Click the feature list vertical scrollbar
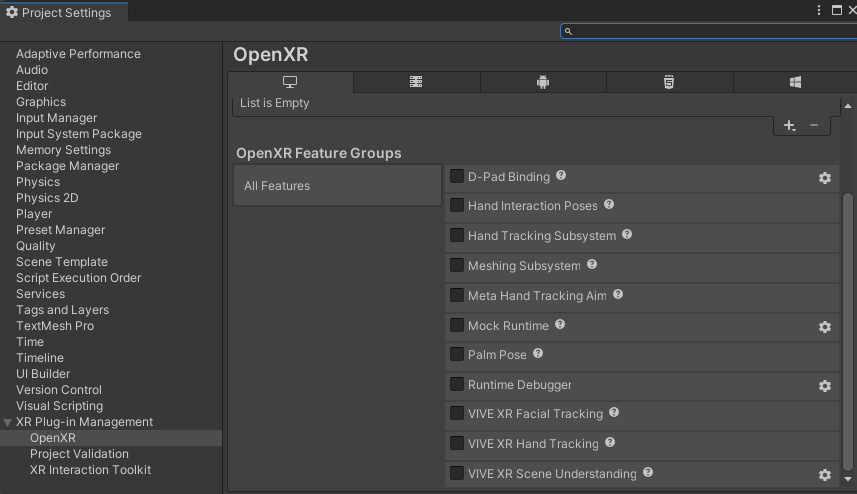Image resolution: width=857 pixels, height=494 pixels. tap(848, 331)
